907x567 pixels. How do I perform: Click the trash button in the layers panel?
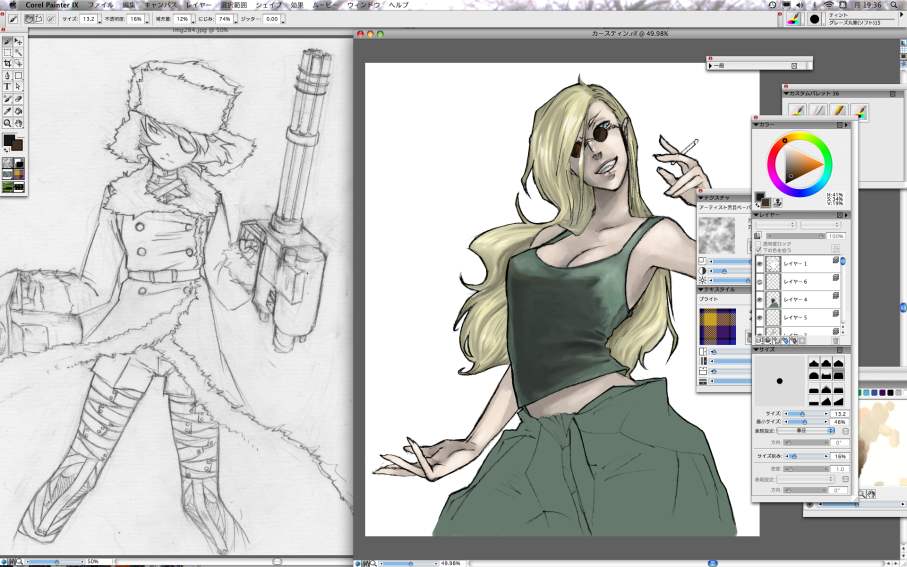tap(837, 340)
